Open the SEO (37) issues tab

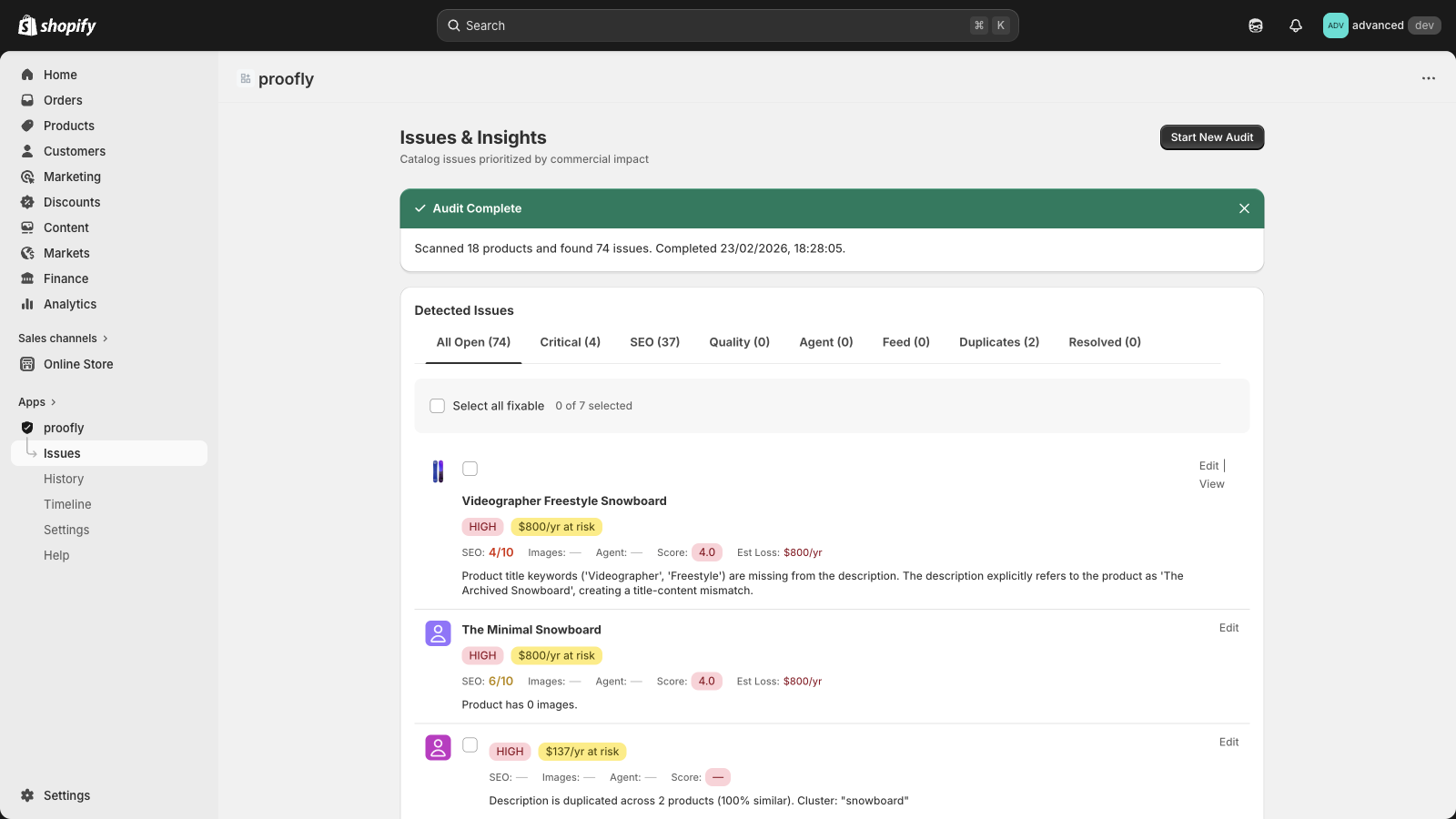[x=654, y=342]
